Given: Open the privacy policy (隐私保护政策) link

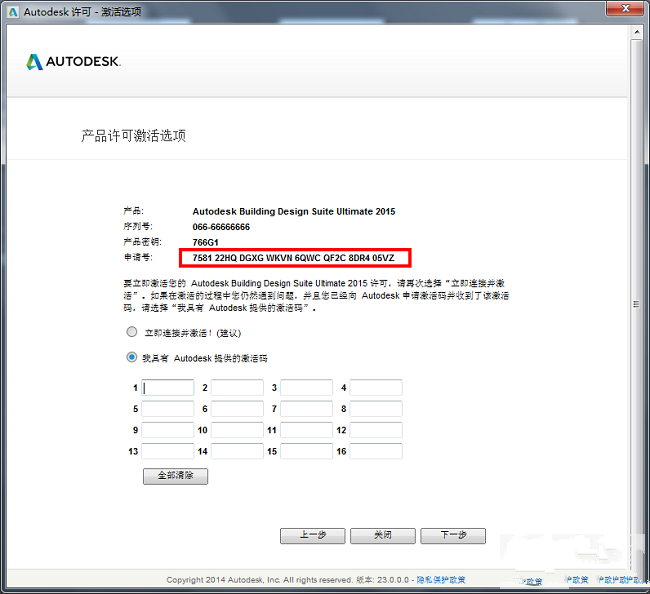Looking at the screenshot, I should coord(441,580).
